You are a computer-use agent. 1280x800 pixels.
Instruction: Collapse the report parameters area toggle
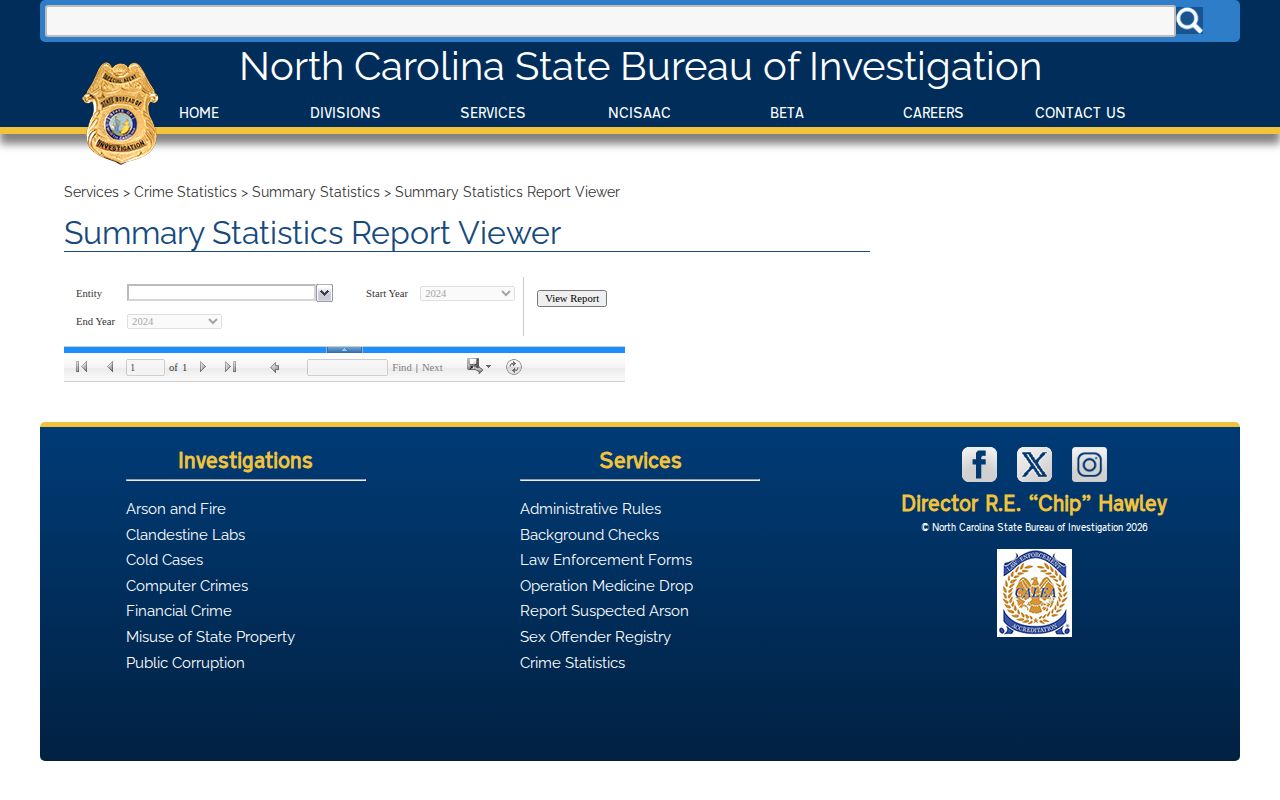coord(344,349)
